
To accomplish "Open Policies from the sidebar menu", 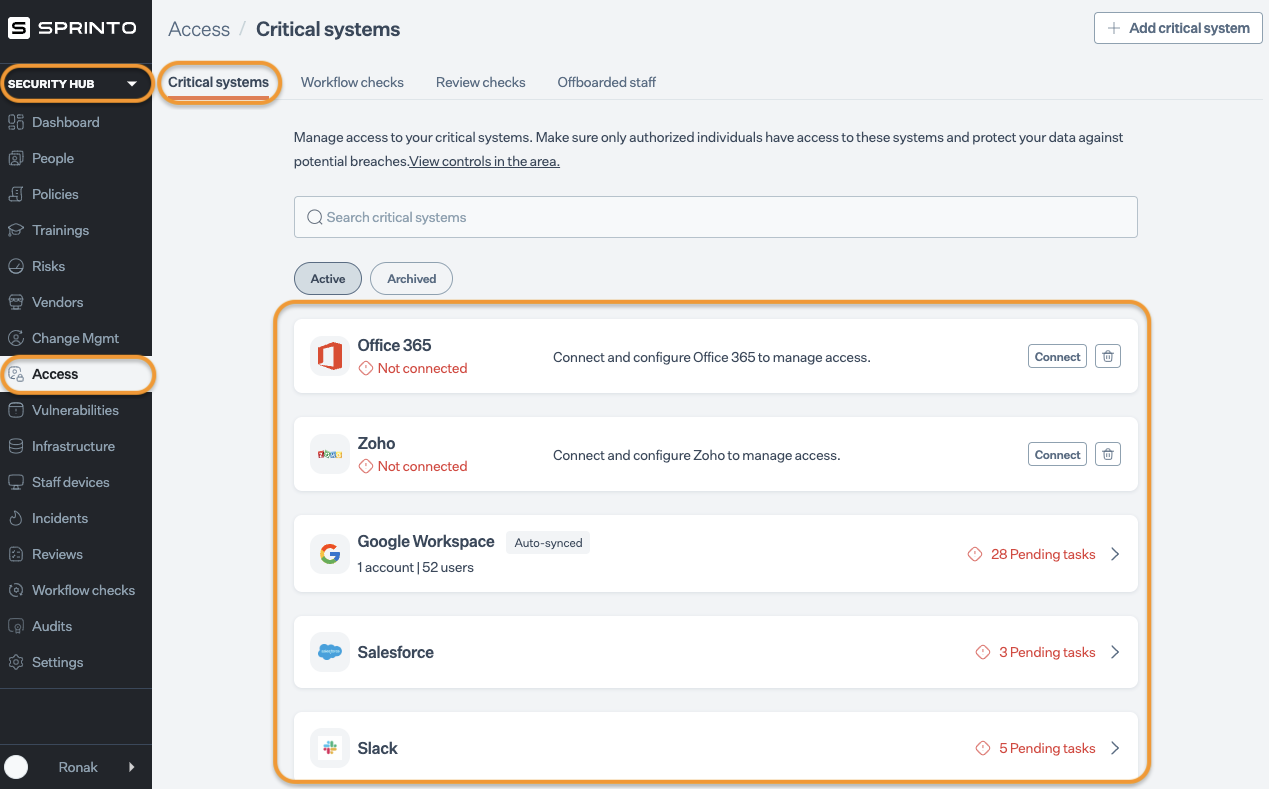I will click(76, 194).
